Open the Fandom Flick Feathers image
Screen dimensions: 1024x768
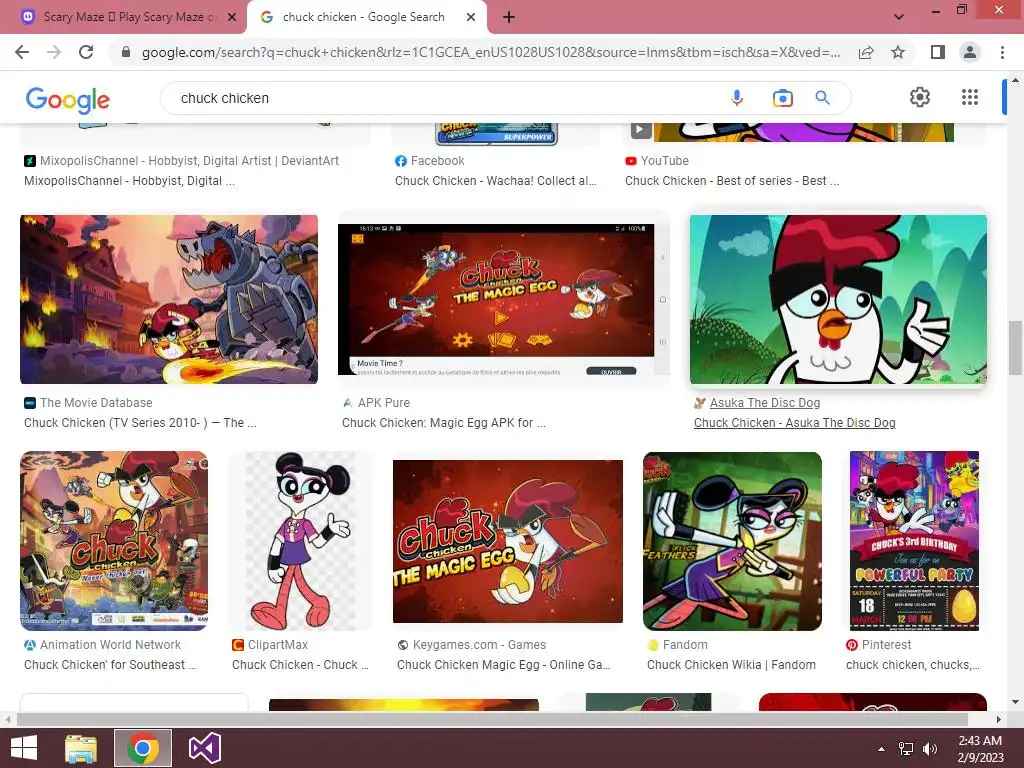pos(733,541)
